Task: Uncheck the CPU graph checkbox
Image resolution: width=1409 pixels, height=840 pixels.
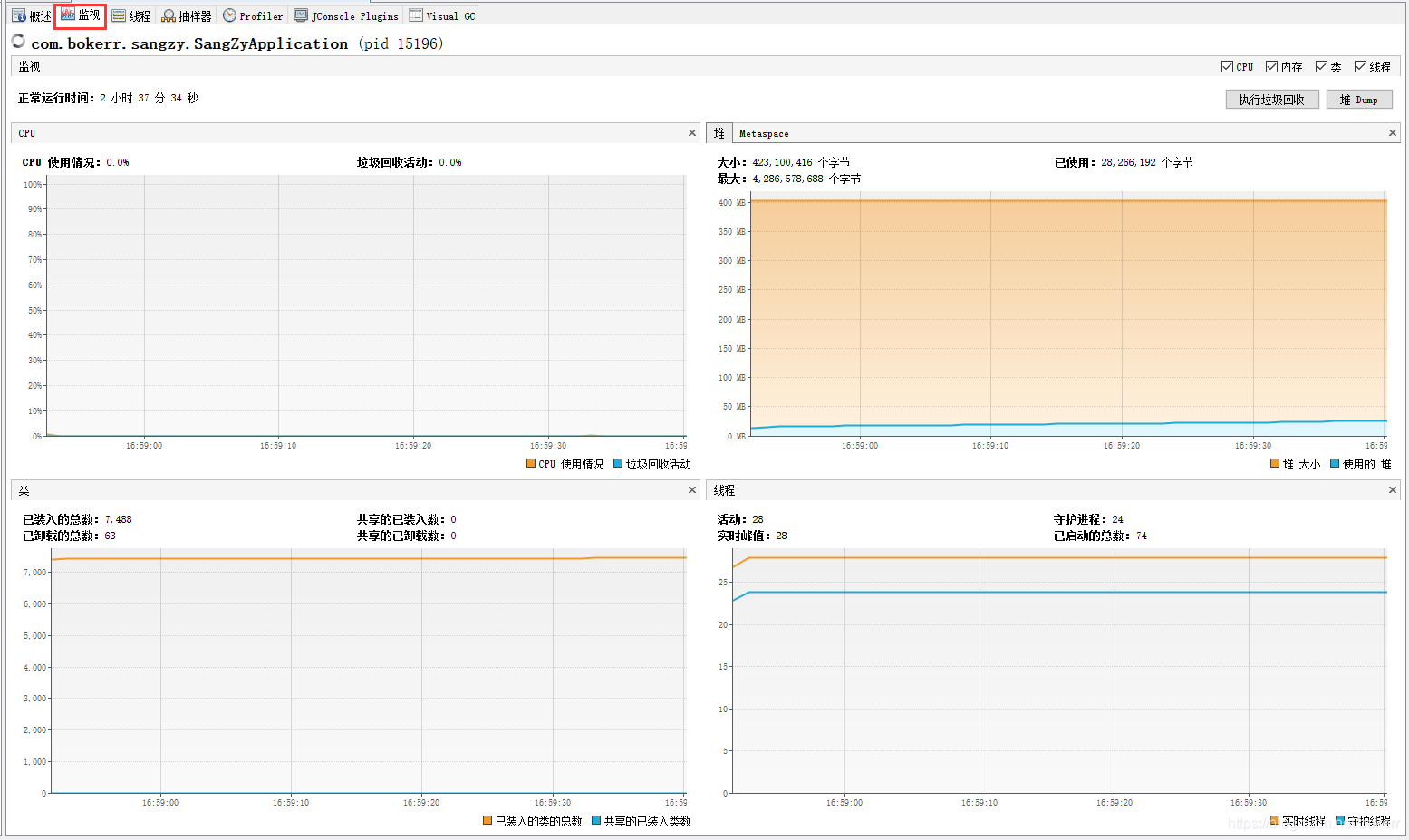Action: (x=1227, y=66)
